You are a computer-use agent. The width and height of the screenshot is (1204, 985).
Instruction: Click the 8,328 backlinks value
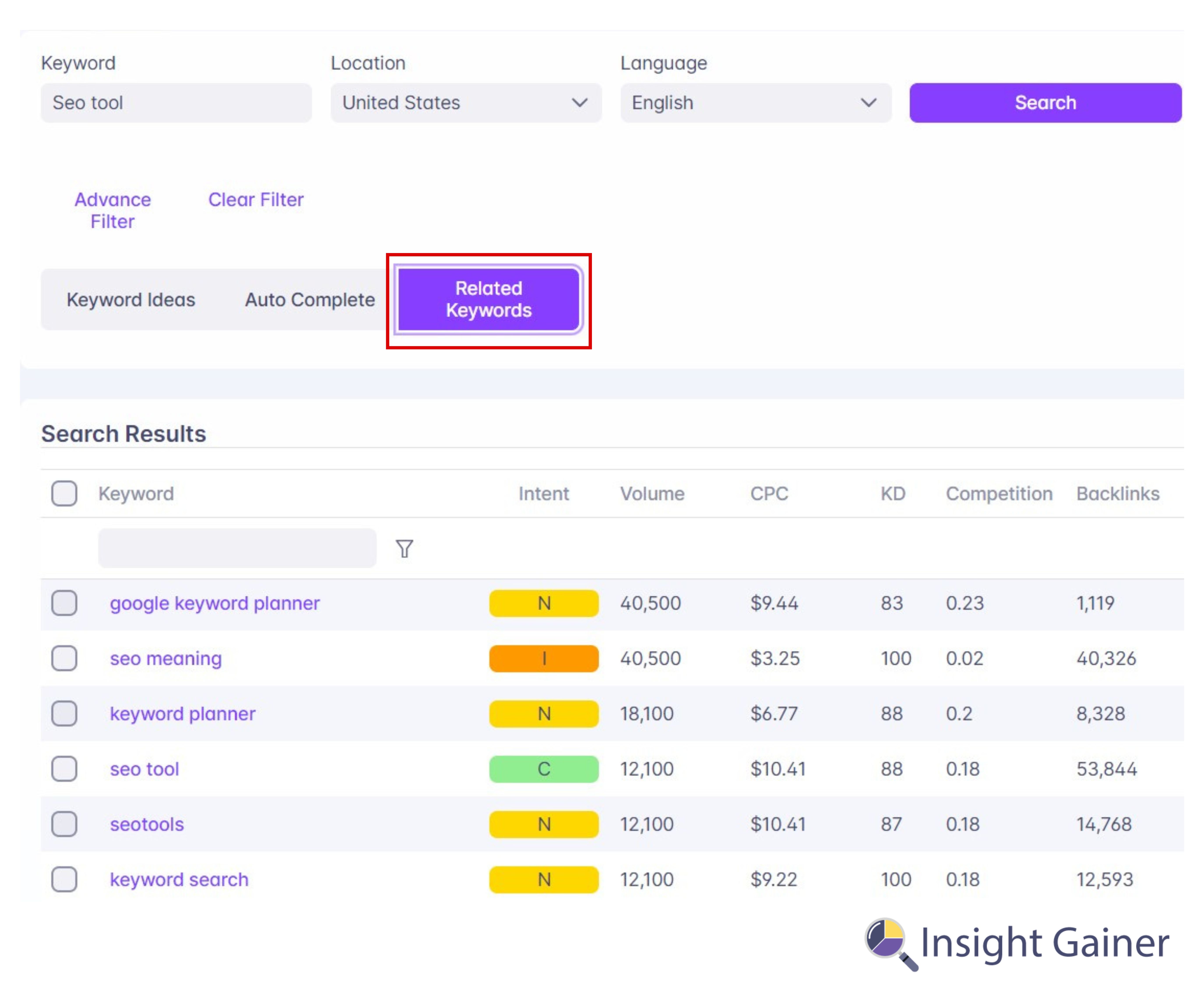(x=1101, y=714)
